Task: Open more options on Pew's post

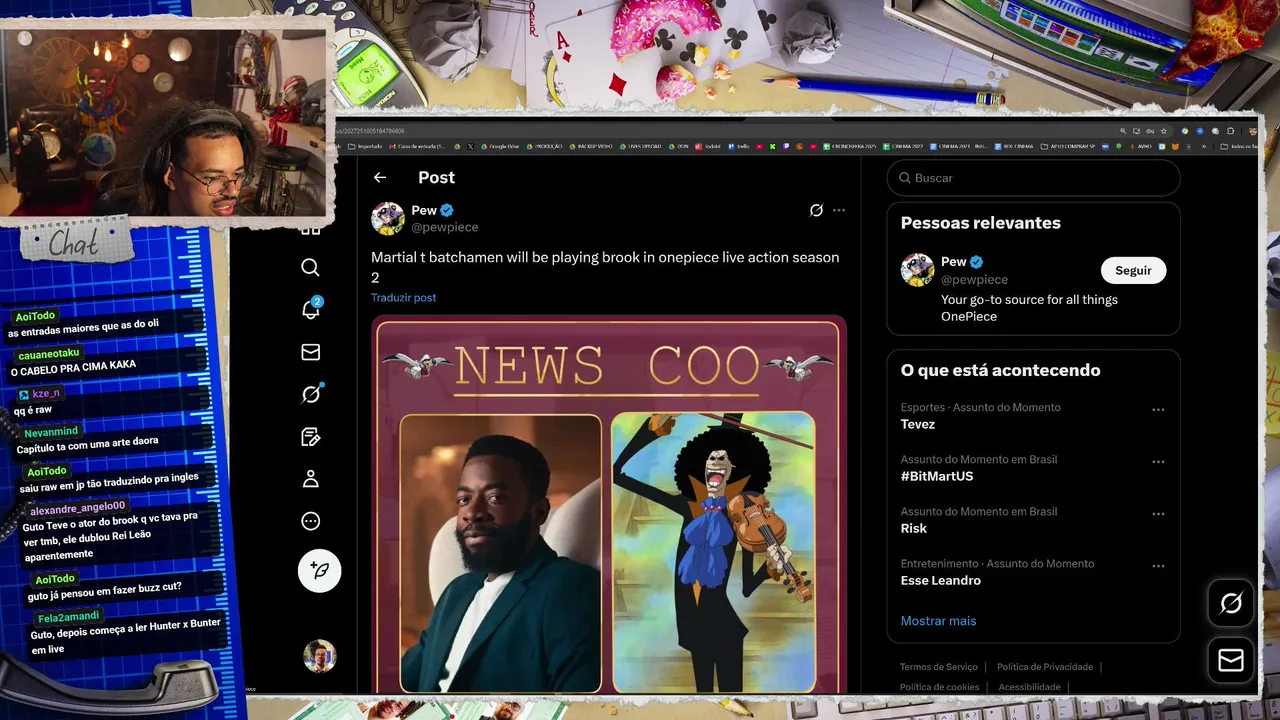Action: (839, 210)
